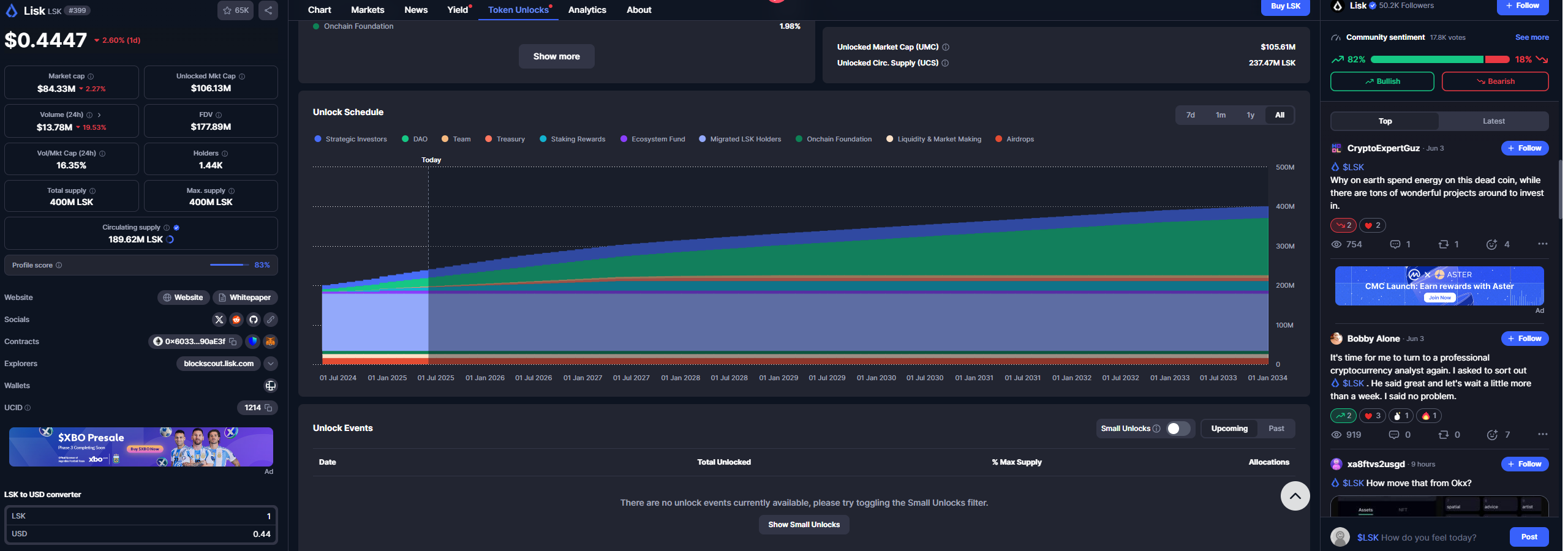This screenshot has width=1568, height=551.
Task: Click the USD converter input field
Action: 141,534
